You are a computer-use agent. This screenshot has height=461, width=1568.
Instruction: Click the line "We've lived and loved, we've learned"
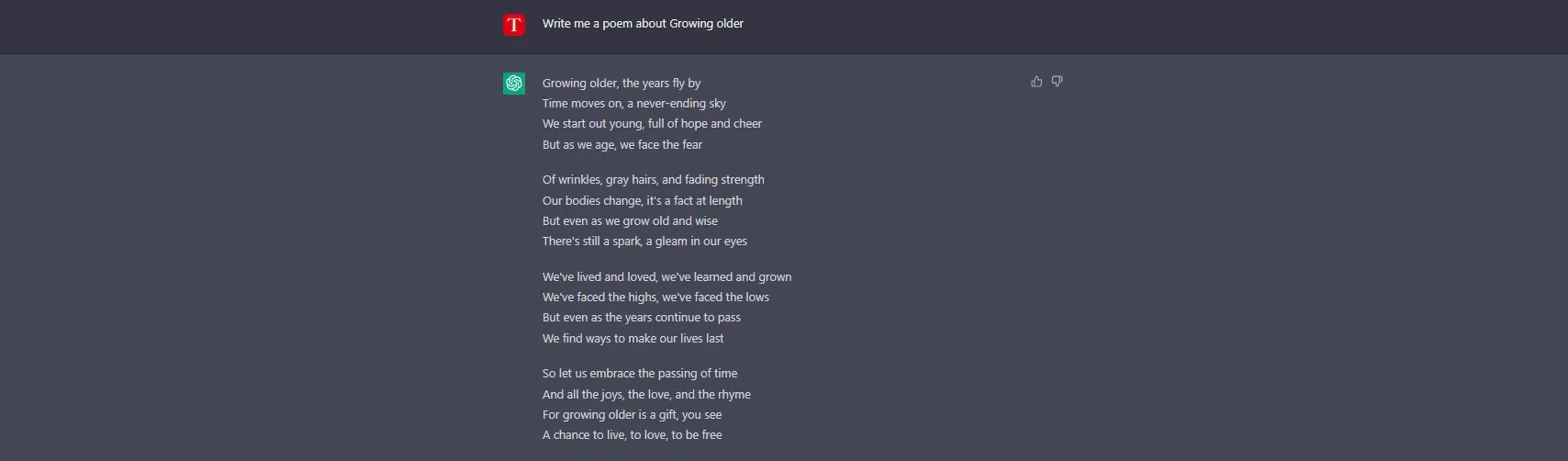pyautogui.click(x=666, y=277)
